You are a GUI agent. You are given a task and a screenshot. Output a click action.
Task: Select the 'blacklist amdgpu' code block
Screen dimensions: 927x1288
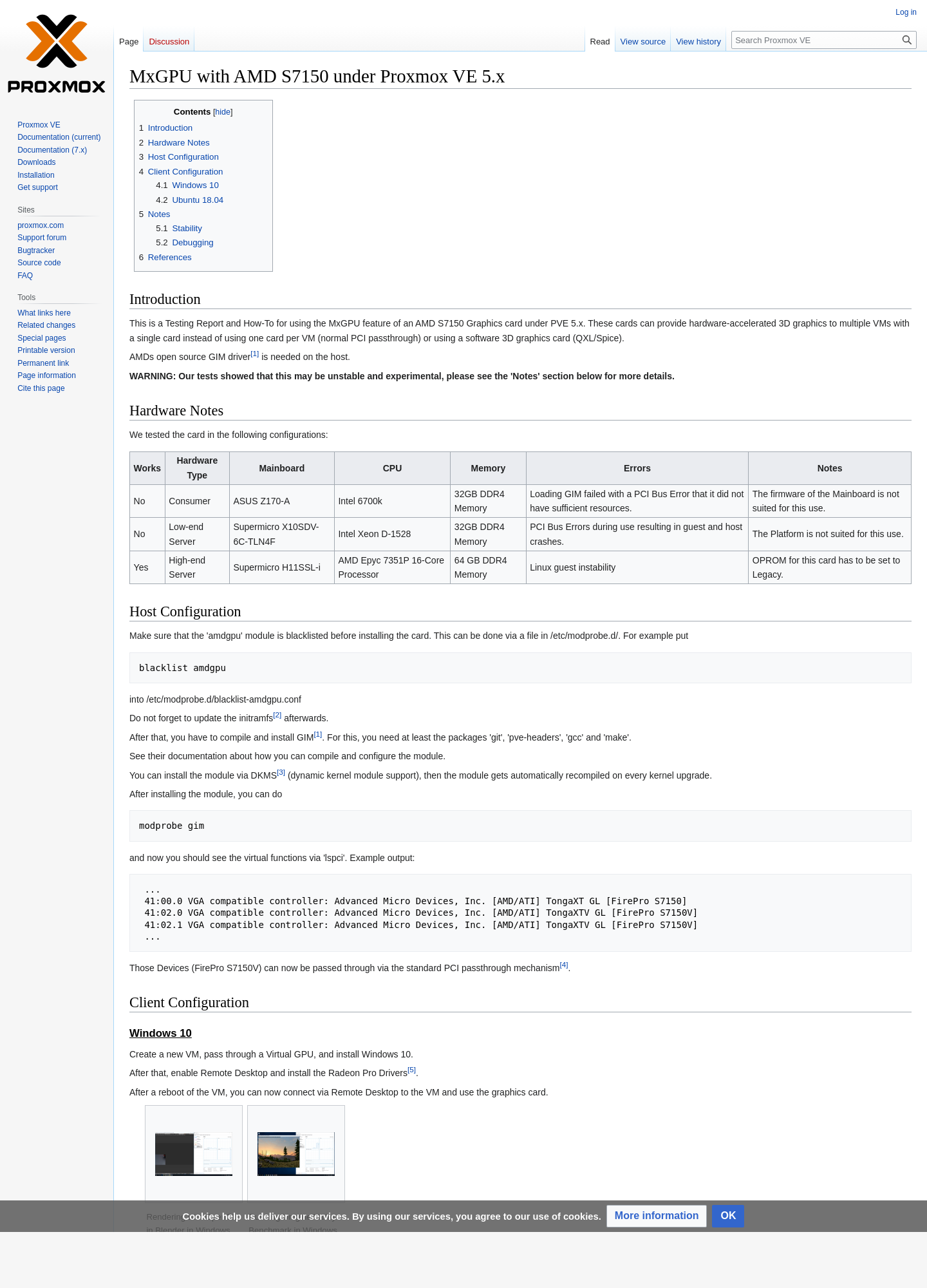520,668
